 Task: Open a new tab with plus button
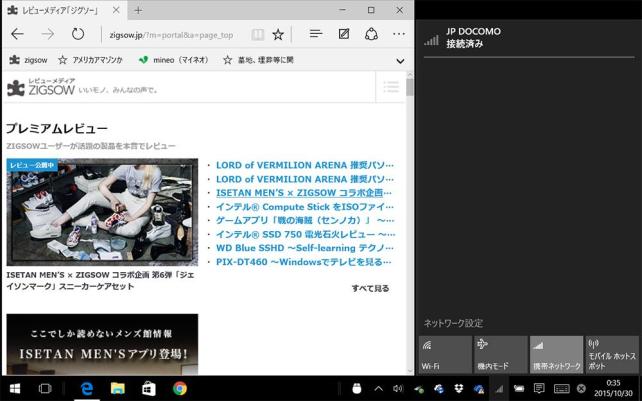point(138,11)
